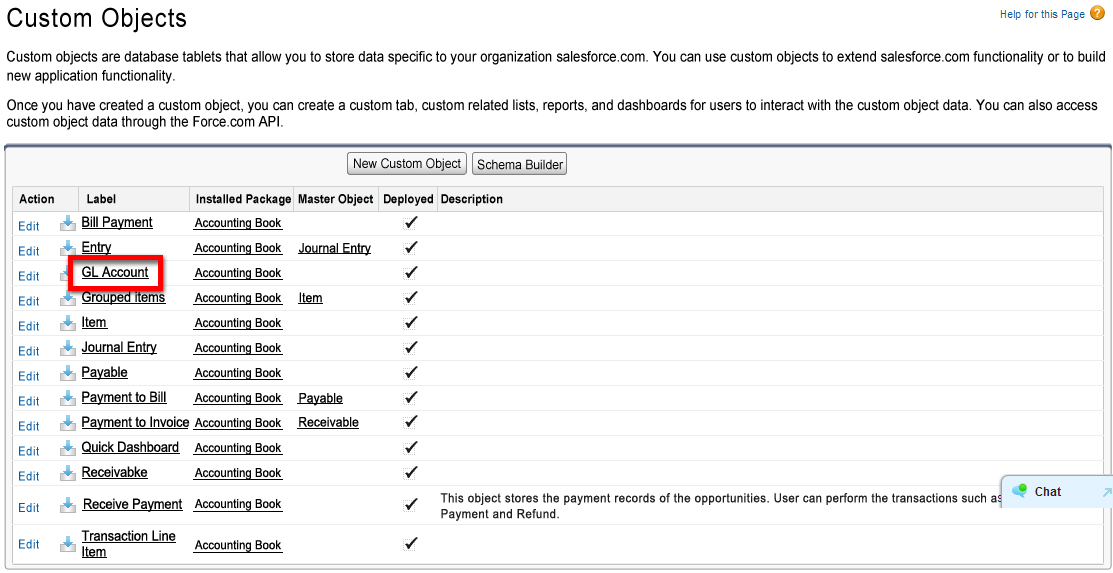Click Deployed checkmark in Receive Payment row
This screenshot has height=573, width=1113.
410,505
